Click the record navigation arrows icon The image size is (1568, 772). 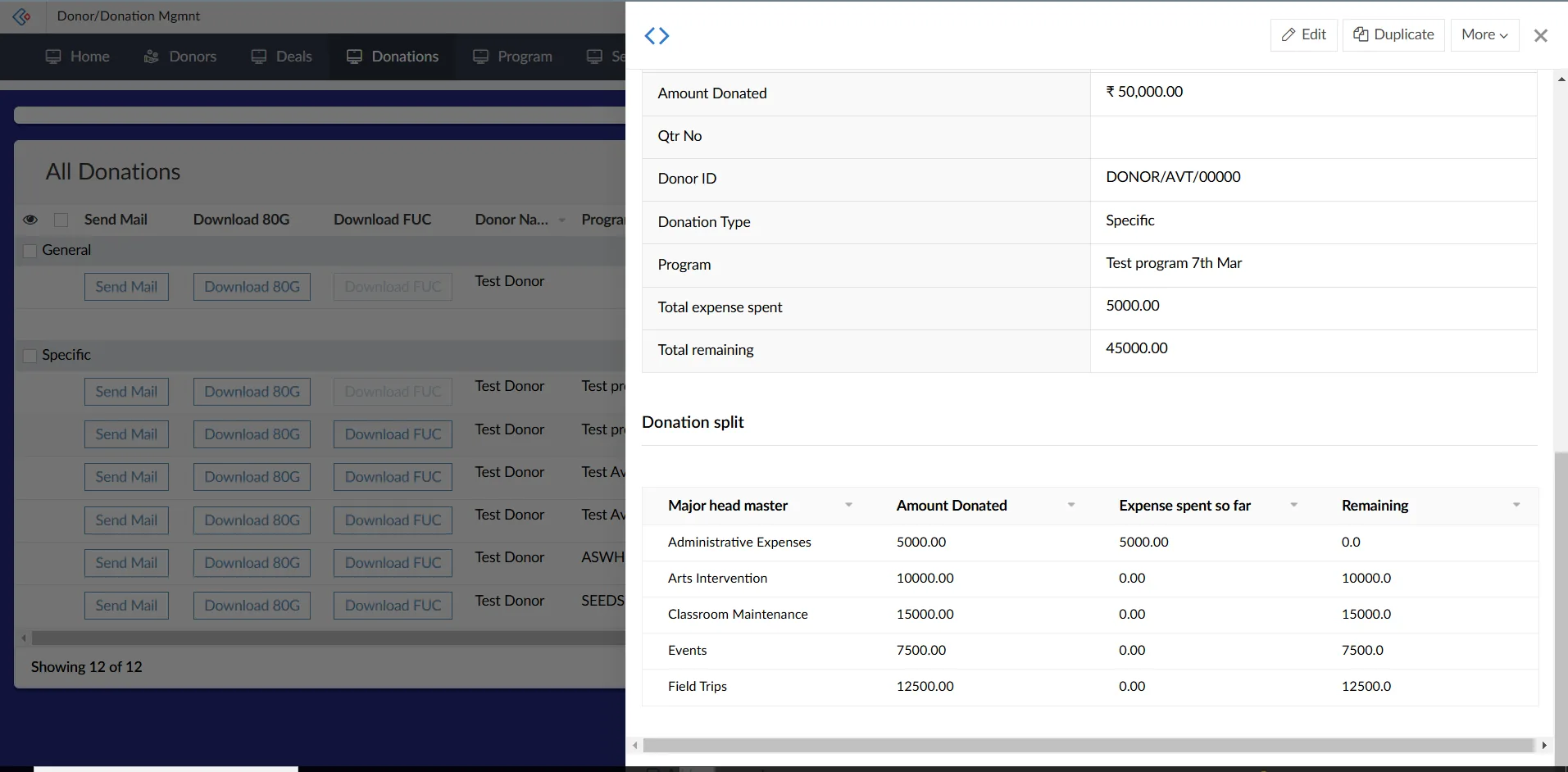click(x=657, y=36)
